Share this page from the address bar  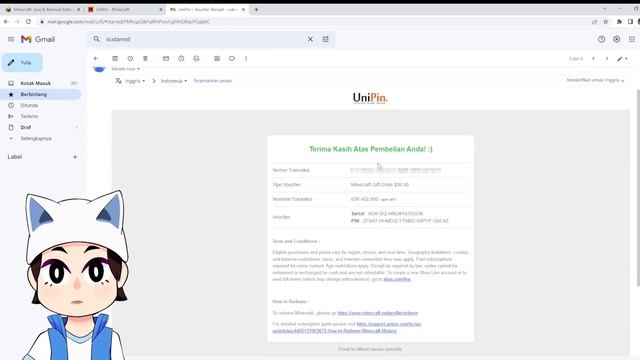coord(594,22)
